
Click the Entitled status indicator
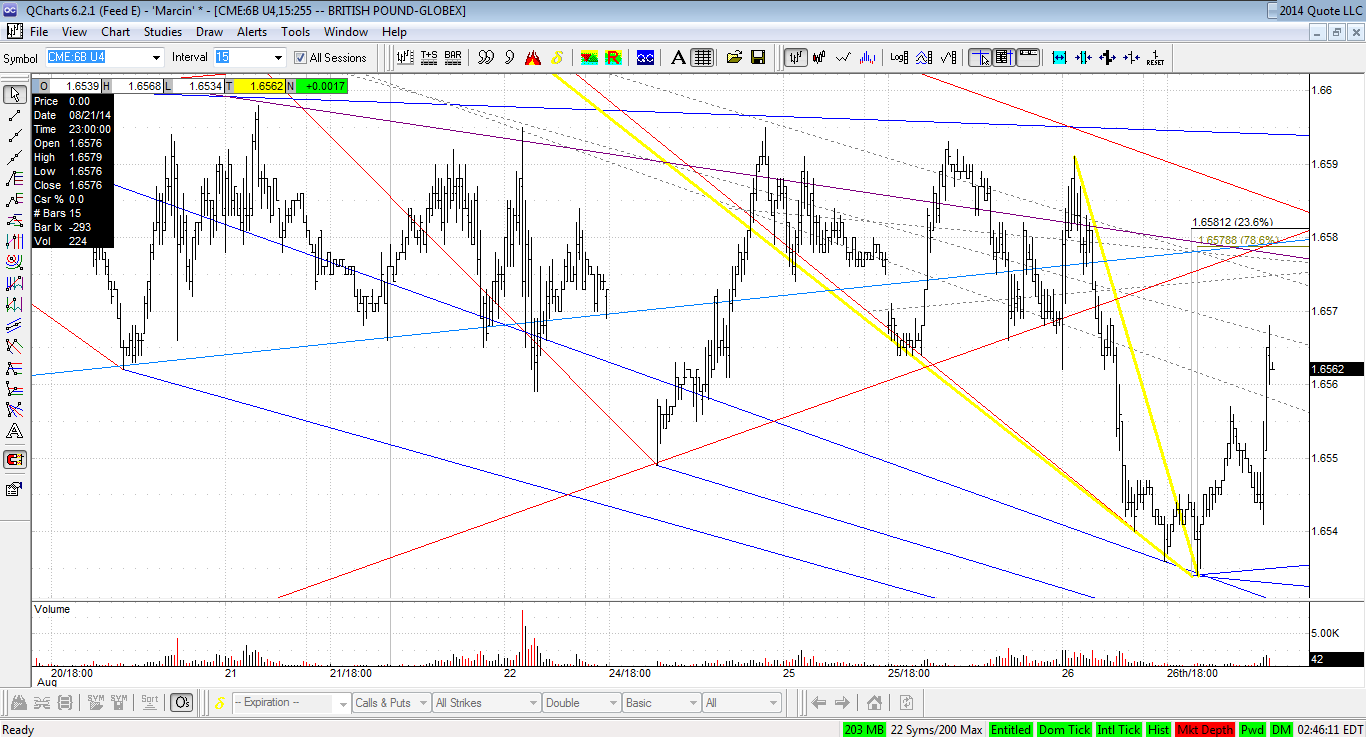(1011, 729)
